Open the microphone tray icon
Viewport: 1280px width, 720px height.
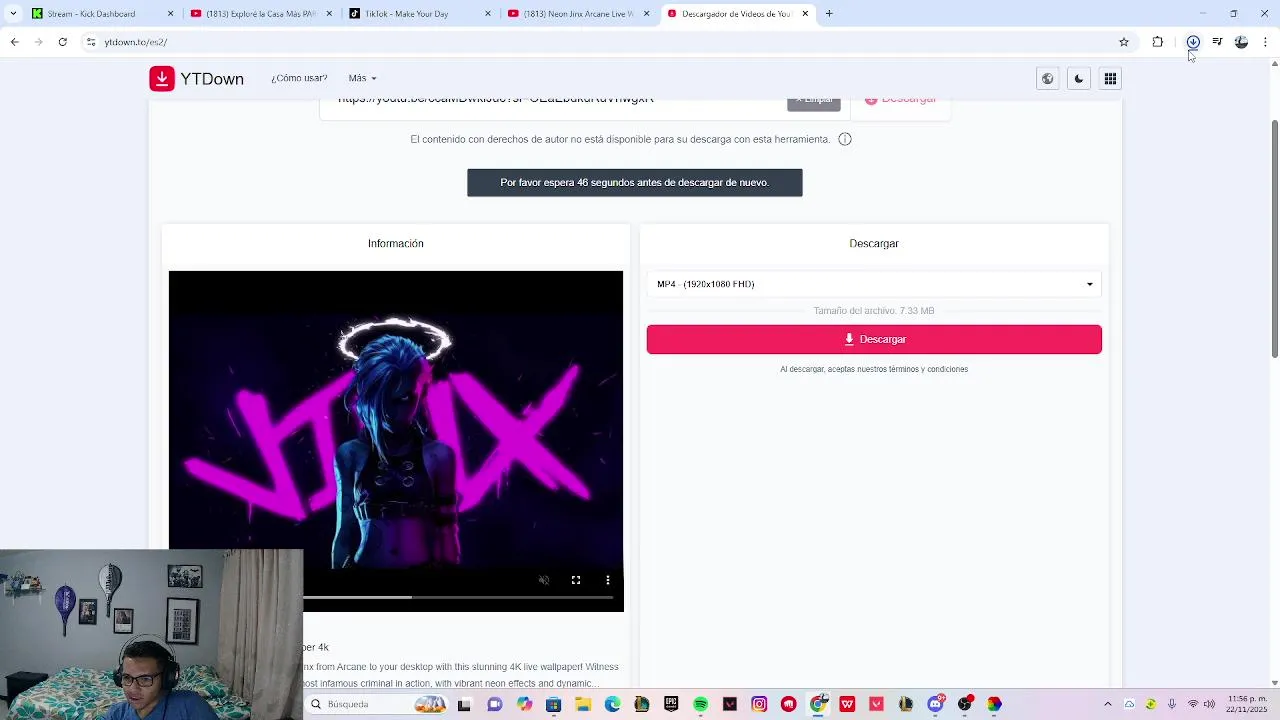(x=1172, y=704)
